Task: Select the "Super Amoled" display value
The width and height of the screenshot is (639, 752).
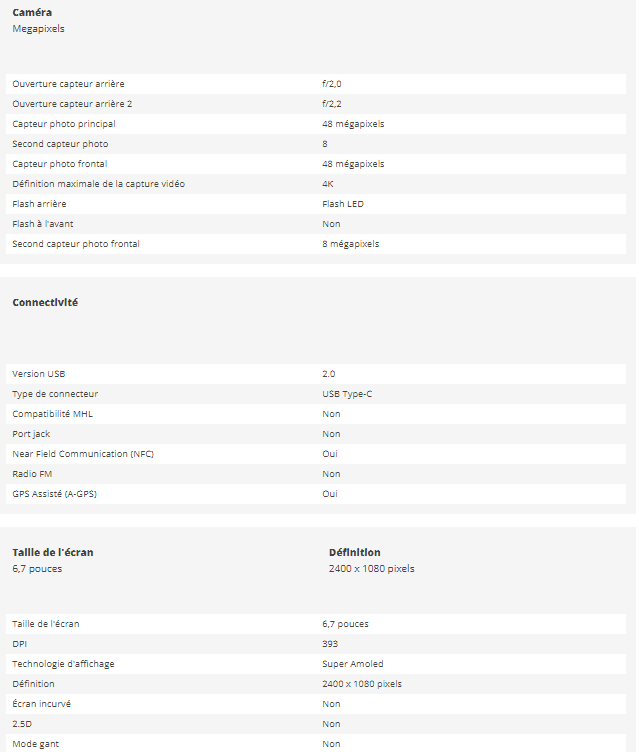Action: tap(352, 664)
